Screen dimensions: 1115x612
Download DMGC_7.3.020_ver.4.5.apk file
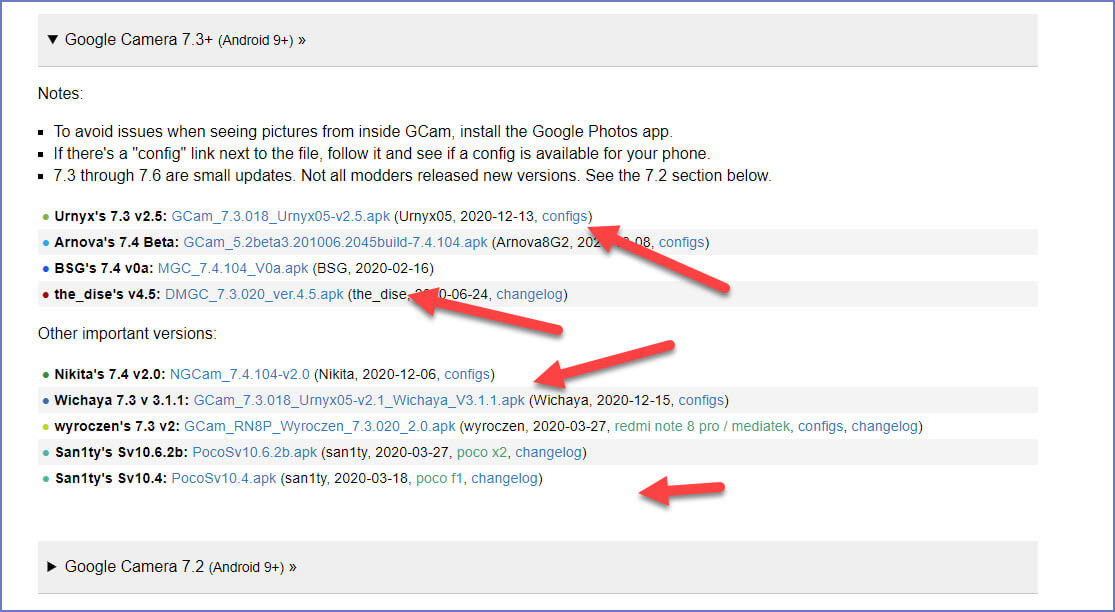click(254, 294)
